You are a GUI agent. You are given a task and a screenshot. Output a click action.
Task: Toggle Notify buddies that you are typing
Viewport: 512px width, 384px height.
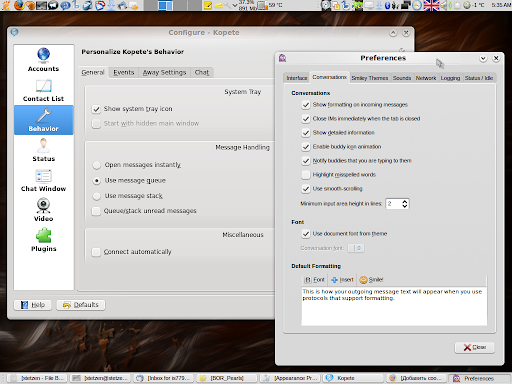click(x=306, y=161)
